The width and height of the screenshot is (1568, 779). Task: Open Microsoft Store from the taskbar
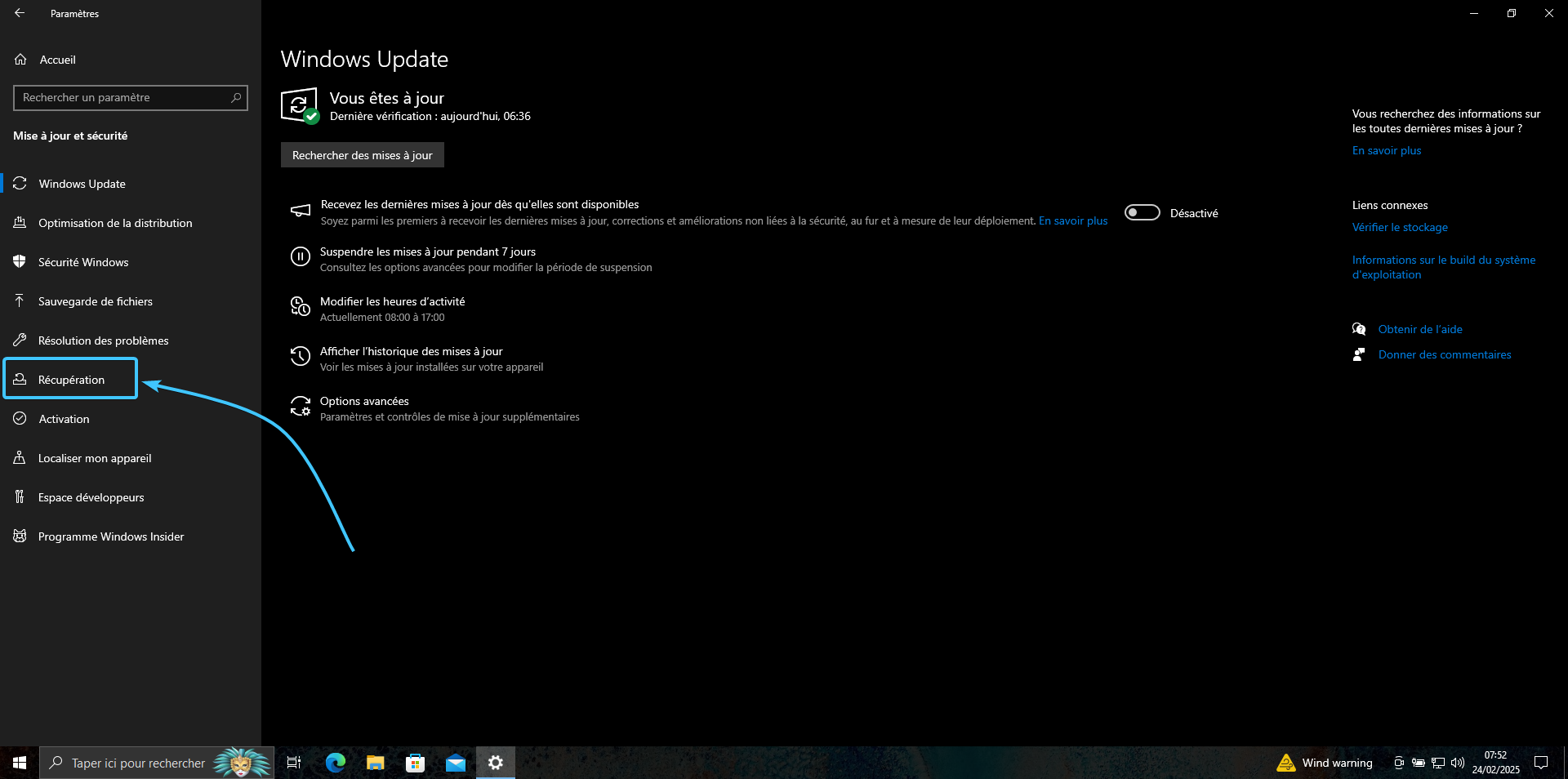click(x=416, y=763)
